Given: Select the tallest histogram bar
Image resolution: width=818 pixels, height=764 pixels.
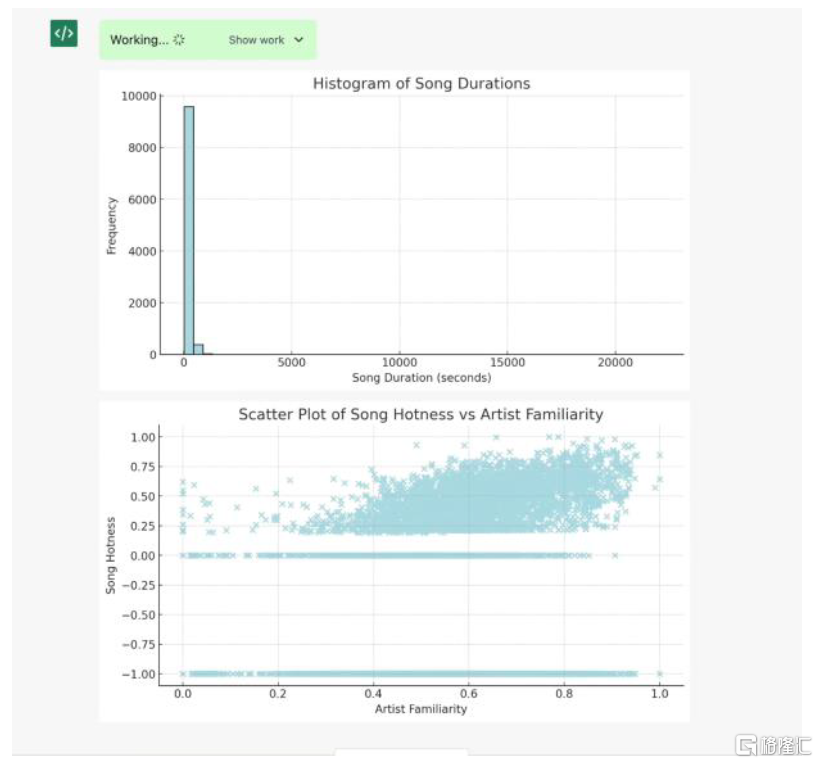Looking at the screenshot, I should tap(188, 230).
